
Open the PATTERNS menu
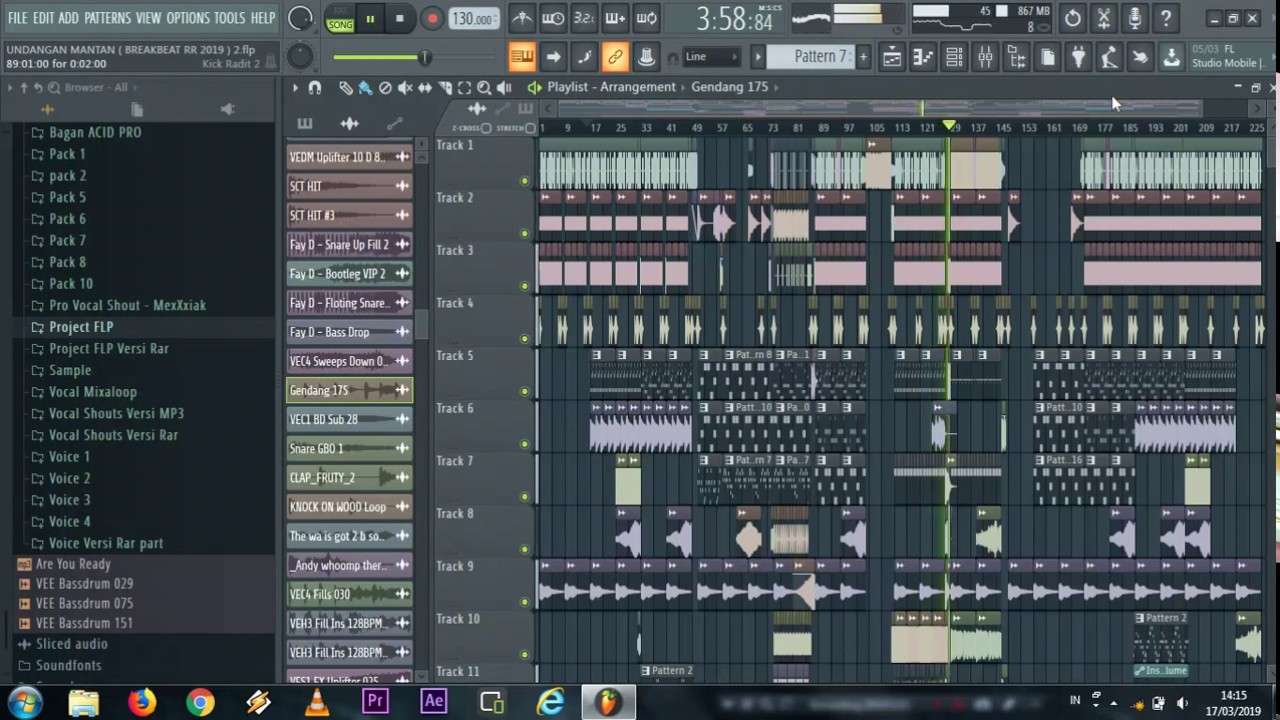tap(107, 18)
